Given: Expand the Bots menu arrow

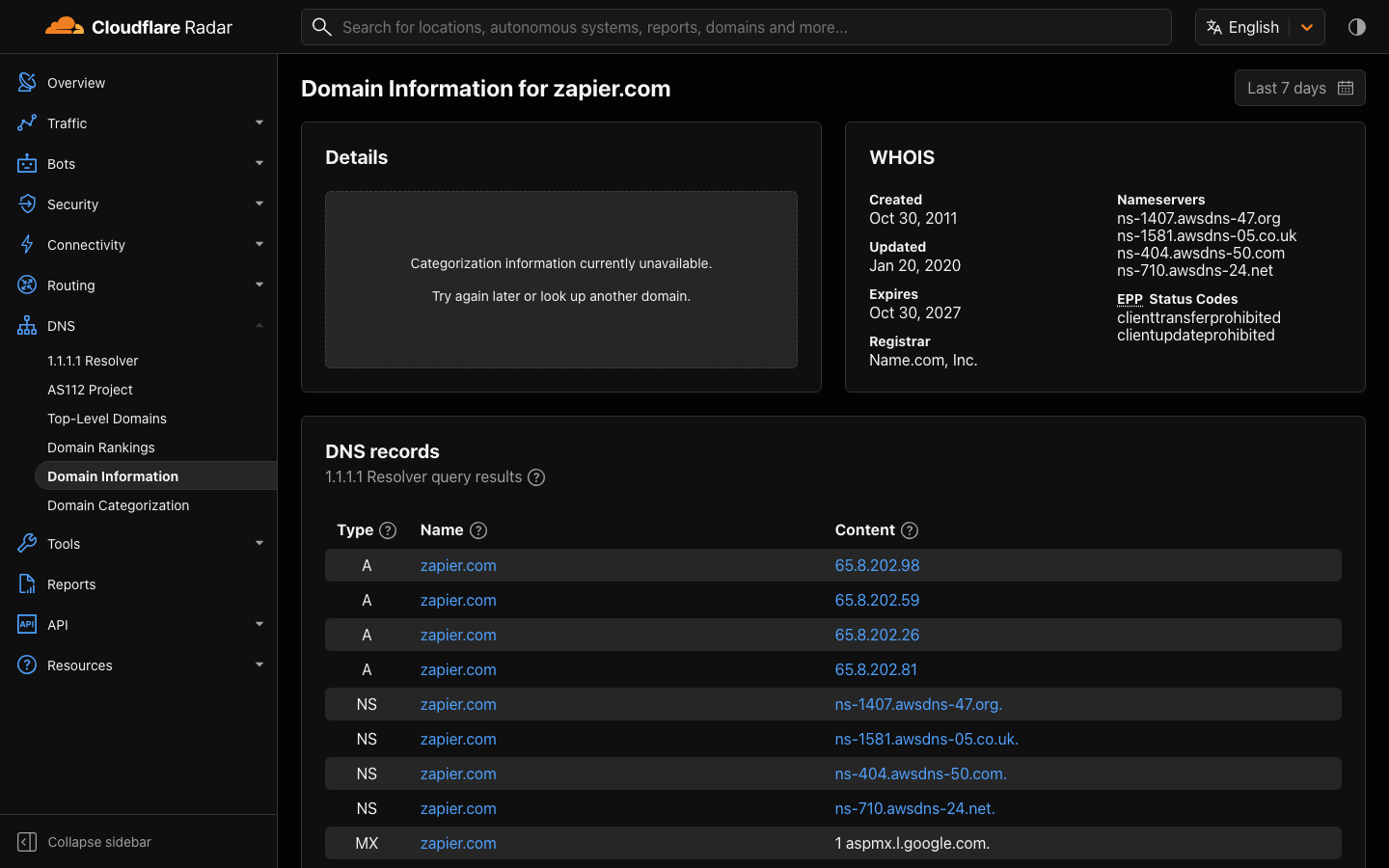Looking at the screenshot, I should 259,164.
